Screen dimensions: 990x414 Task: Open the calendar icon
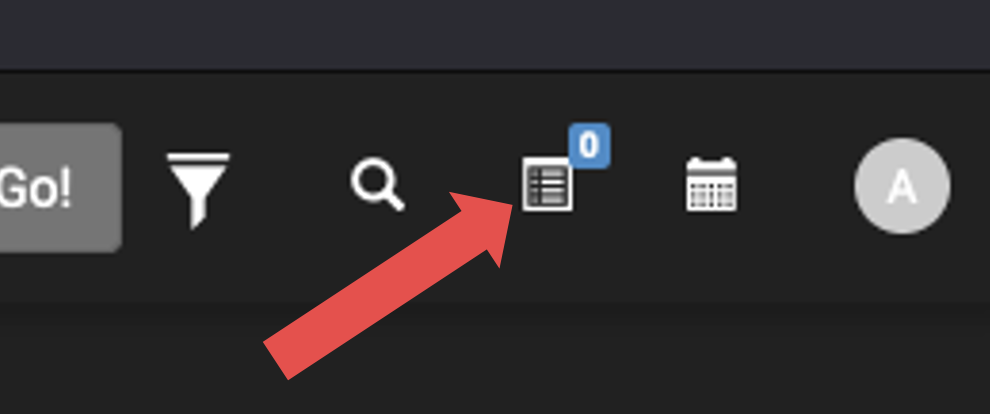712,184
